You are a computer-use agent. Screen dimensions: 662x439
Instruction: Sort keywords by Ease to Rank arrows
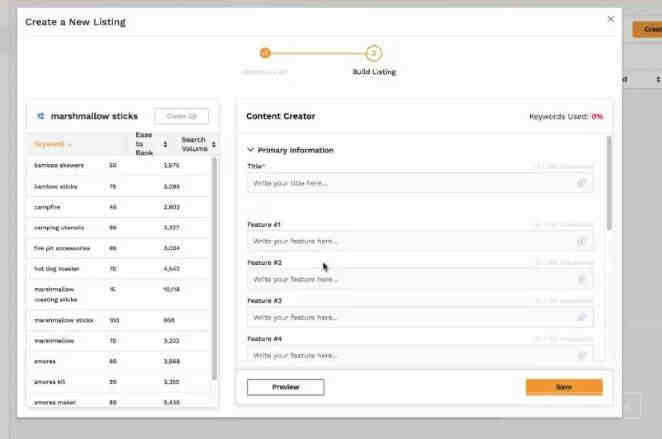(x=165, y=144)
